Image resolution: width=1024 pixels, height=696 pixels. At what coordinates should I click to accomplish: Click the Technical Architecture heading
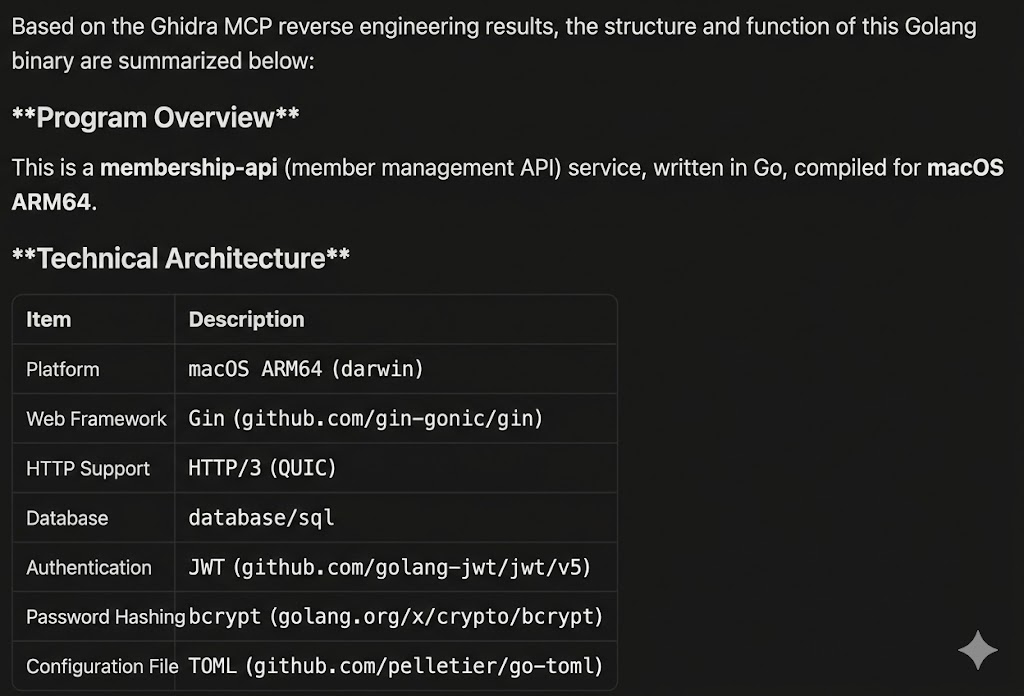point(180,259)
